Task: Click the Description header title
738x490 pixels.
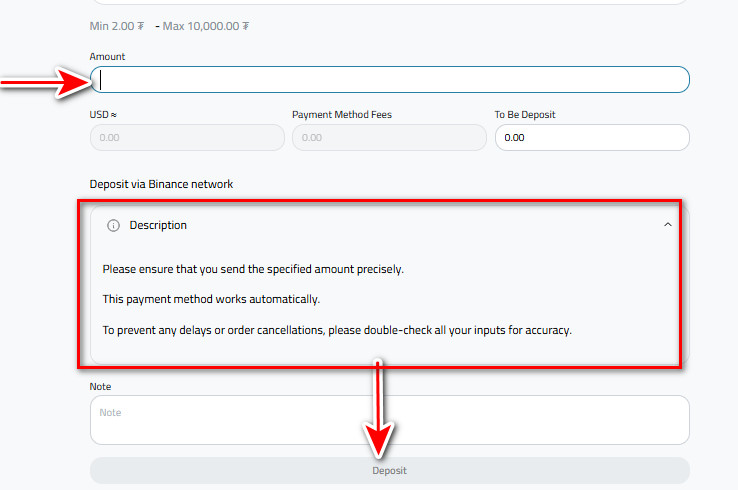Action: [158, 226]
